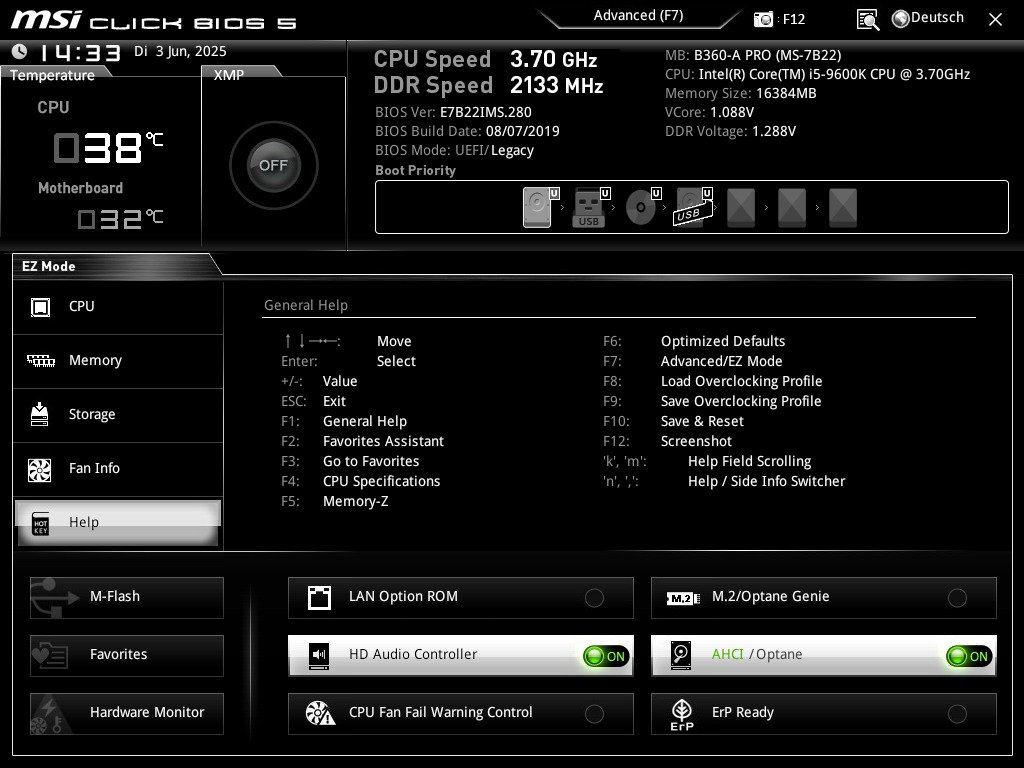Select the Help section
1024x768 pixels.
tap(118, 523)
